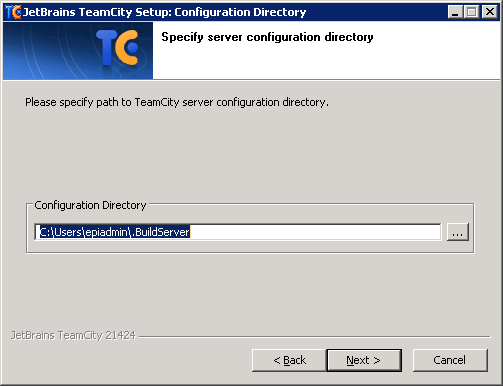The height and width of the screenshot is (386, 503).
Task: Click the large TC logo in banner
Action: pyautogui.click(x=117, y=47)
